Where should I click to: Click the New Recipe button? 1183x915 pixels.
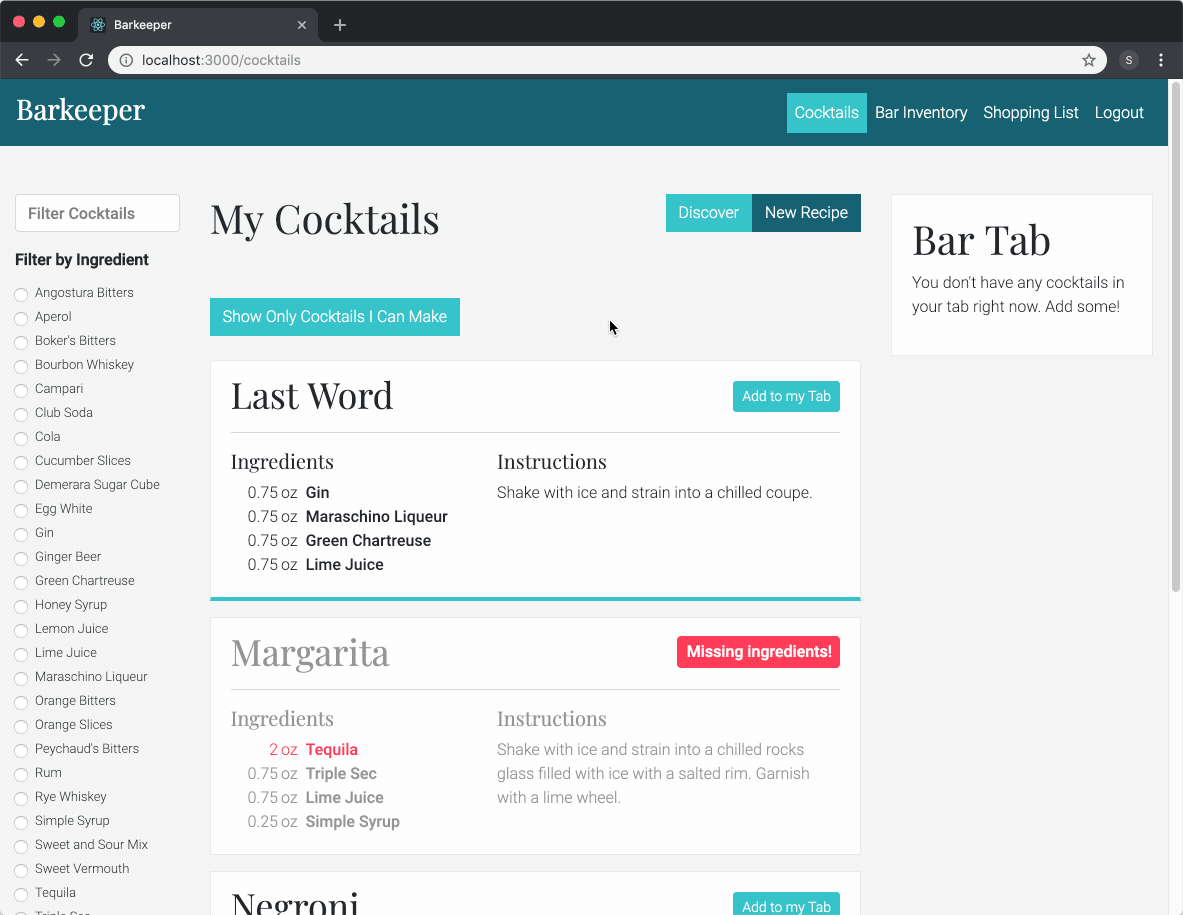point(806,213)
